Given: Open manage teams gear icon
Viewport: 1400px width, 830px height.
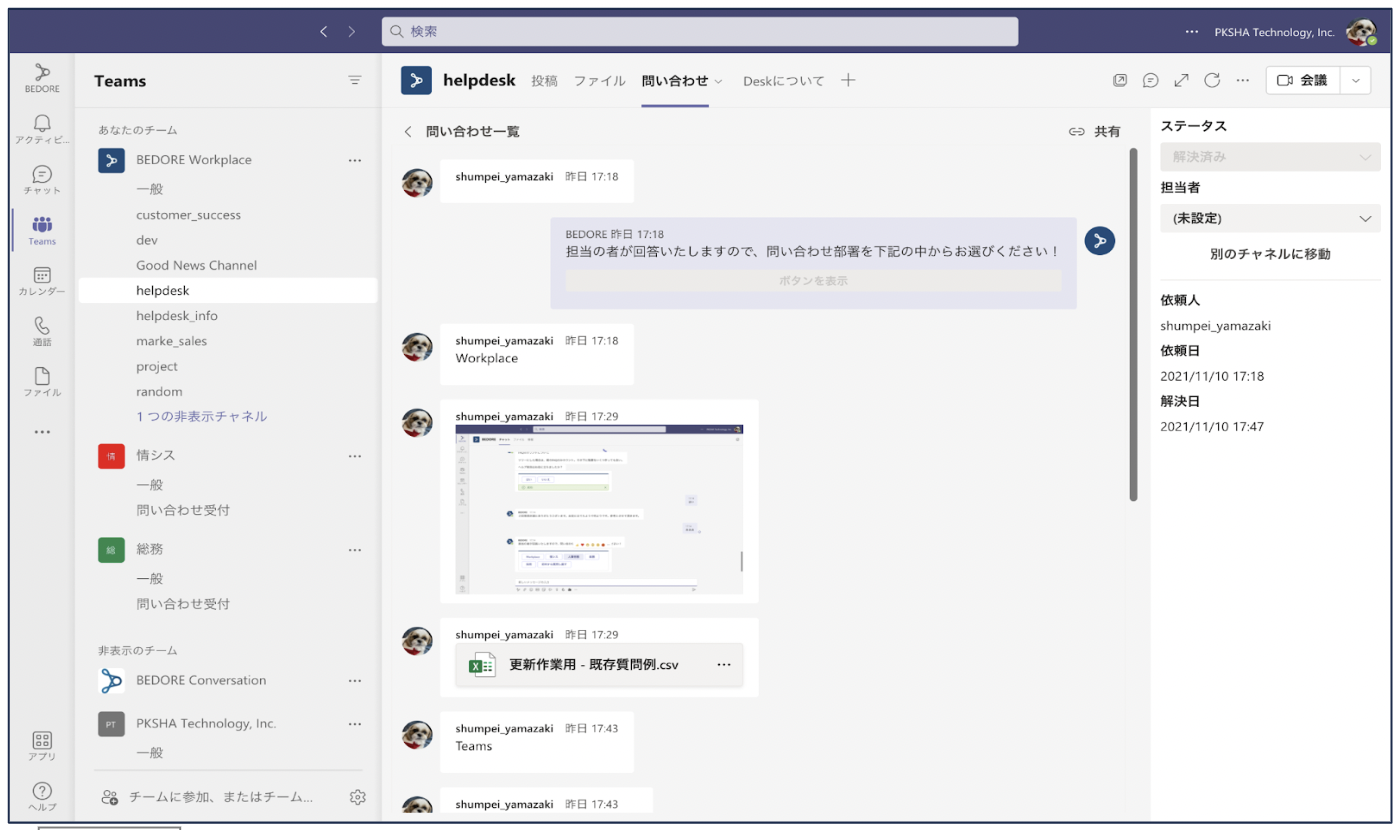Looking at the screenshot, I should click(x=358, y=797).
